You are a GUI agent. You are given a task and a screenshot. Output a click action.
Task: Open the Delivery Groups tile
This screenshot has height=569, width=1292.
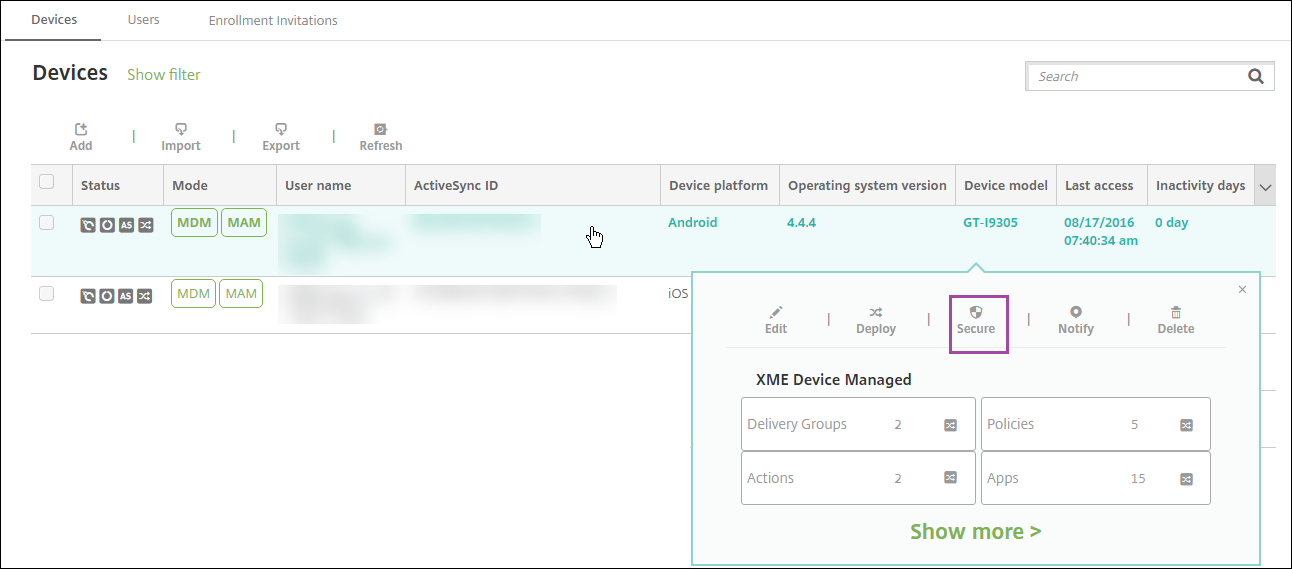857,424
